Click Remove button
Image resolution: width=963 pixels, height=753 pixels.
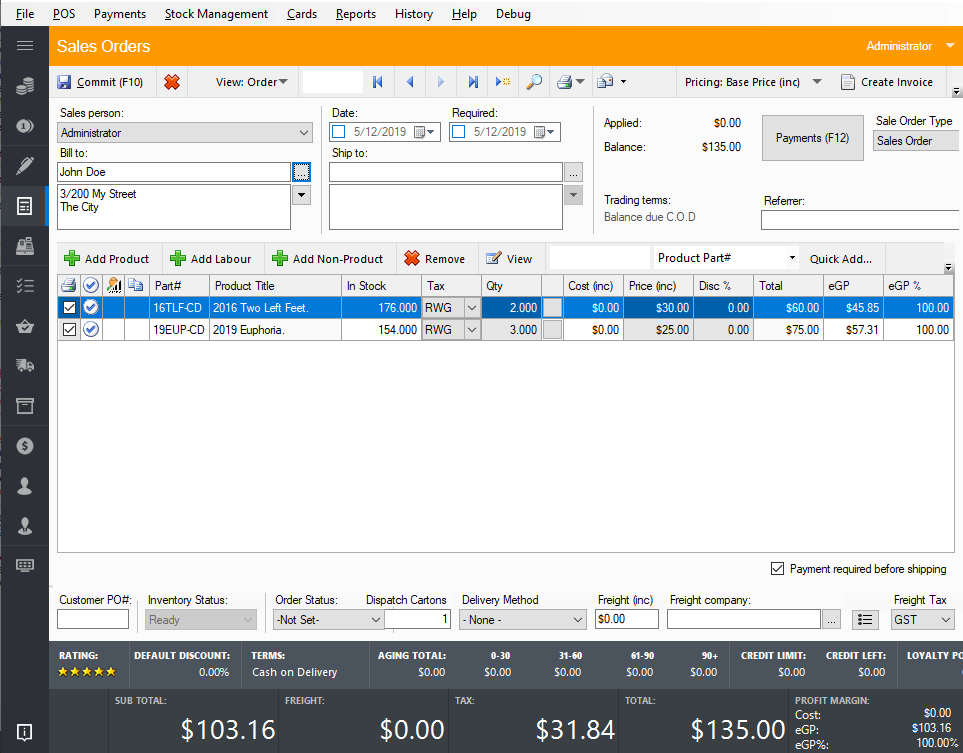pyautogui.click(x=435, y=259)
